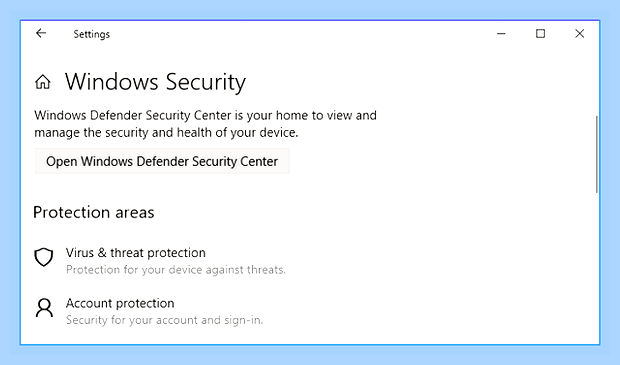Go to Settings home via house icon
620x365 pixels.
coord(43,82)
